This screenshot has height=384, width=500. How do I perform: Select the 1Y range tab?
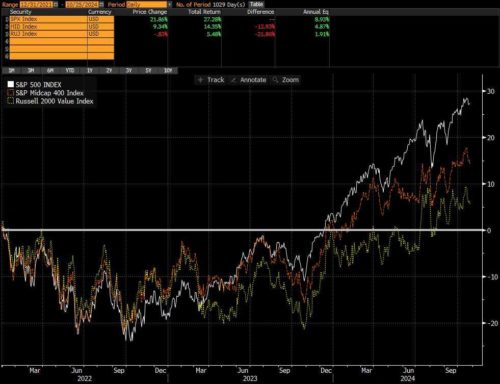(x=90, y=71)
